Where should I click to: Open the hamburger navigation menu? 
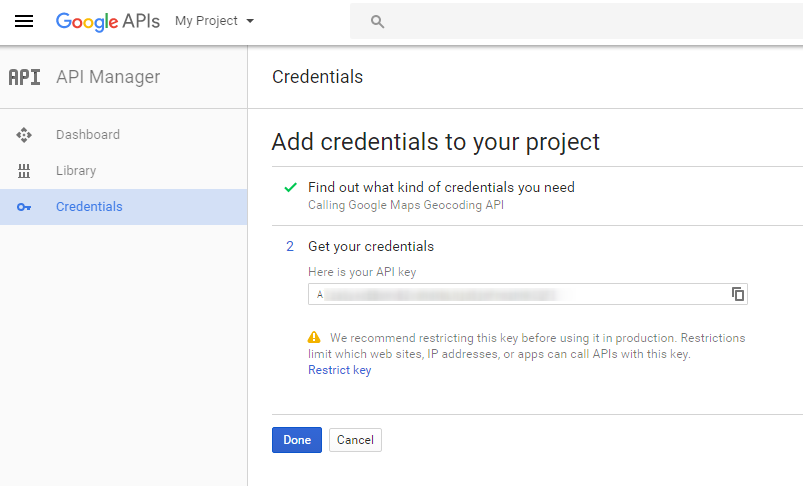24,21
